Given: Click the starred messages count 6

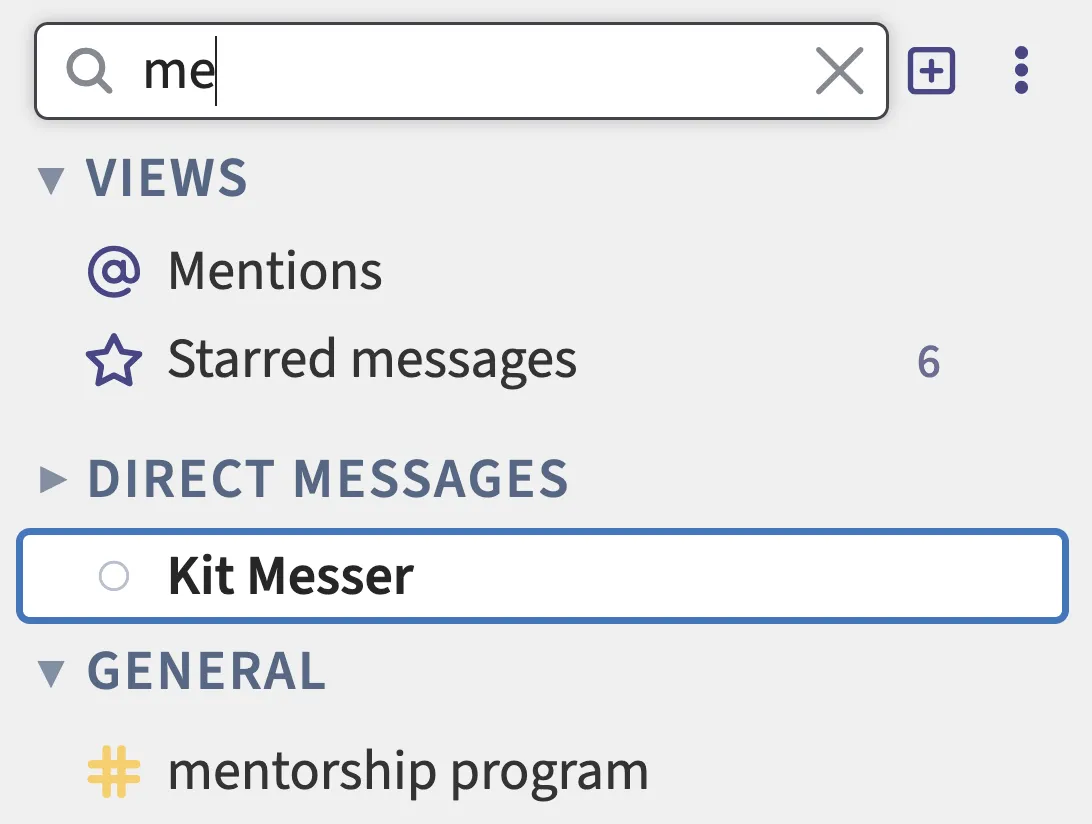Looking at the screenshot, I should pyautogui.click(x=928, y=362).
